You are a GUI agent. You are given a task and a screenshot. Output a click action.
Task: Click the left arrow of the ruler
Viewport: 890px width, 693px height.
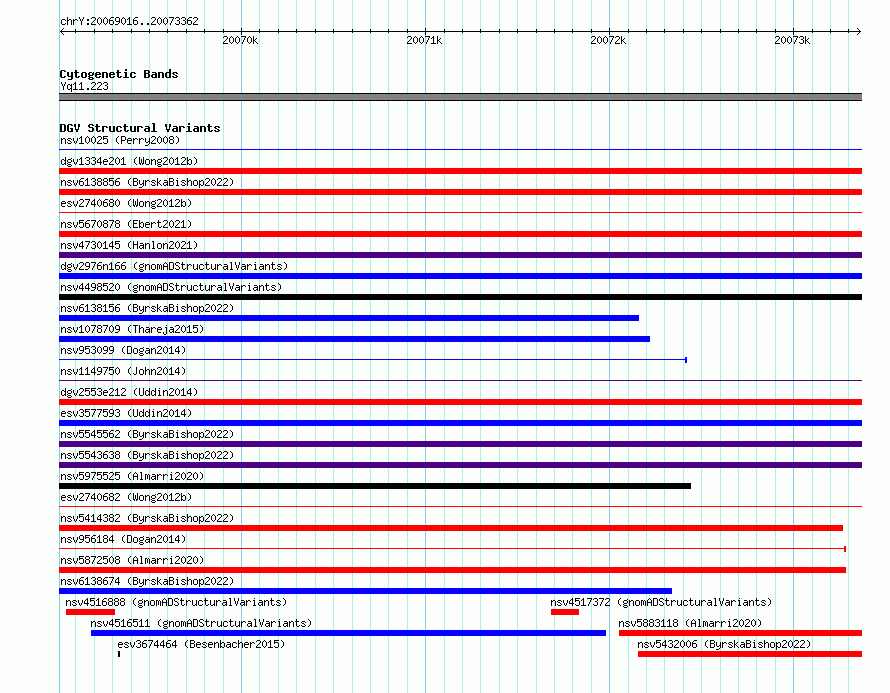click(62, 31)
